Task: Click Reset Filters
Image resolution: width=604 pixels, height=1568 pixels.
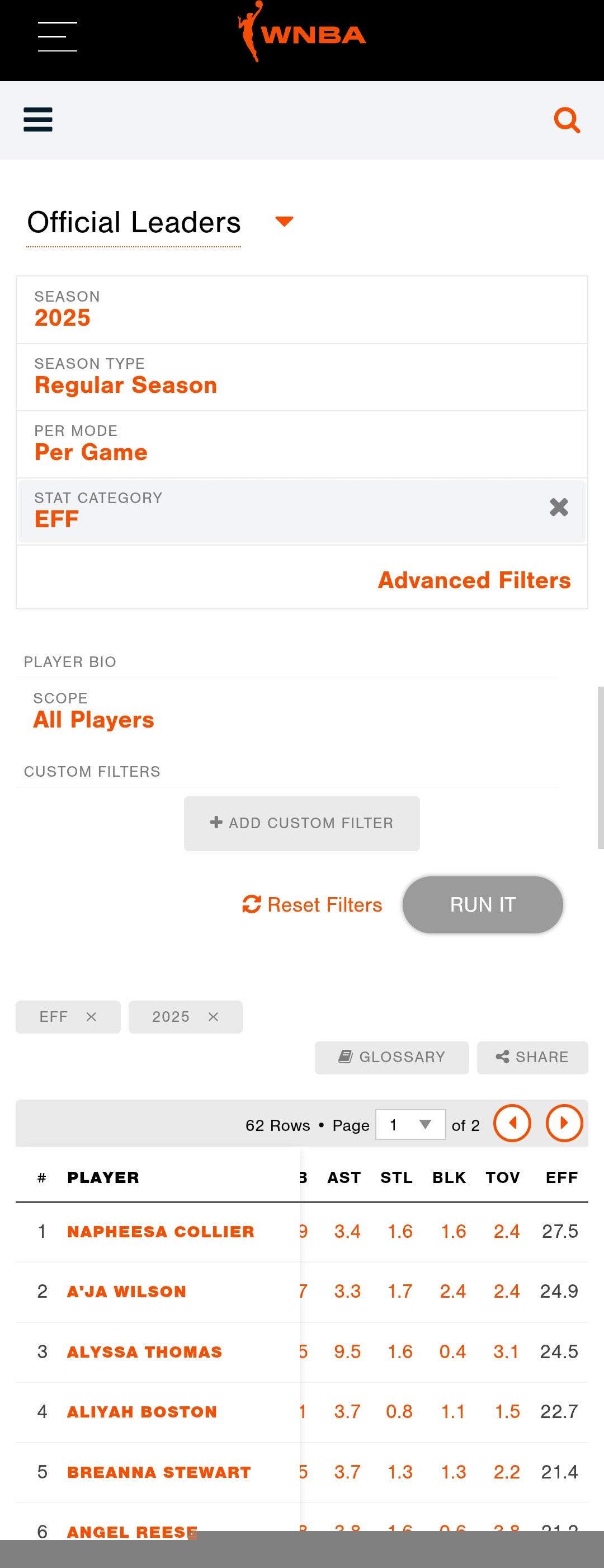Action: click(312, 904)
